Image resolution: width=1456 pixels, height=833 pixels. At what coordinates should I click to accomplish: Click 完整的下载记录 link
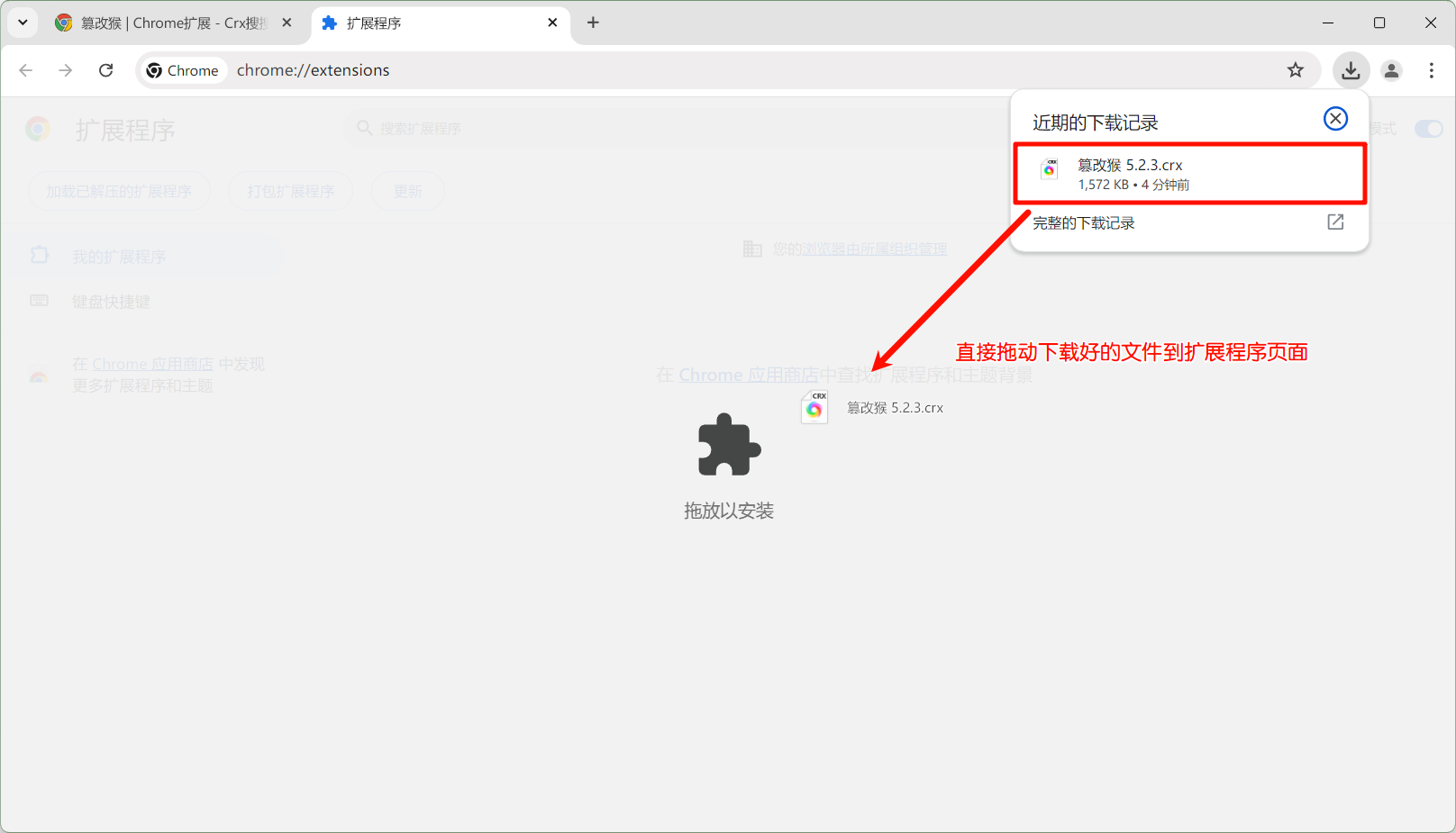[1084, 223]
